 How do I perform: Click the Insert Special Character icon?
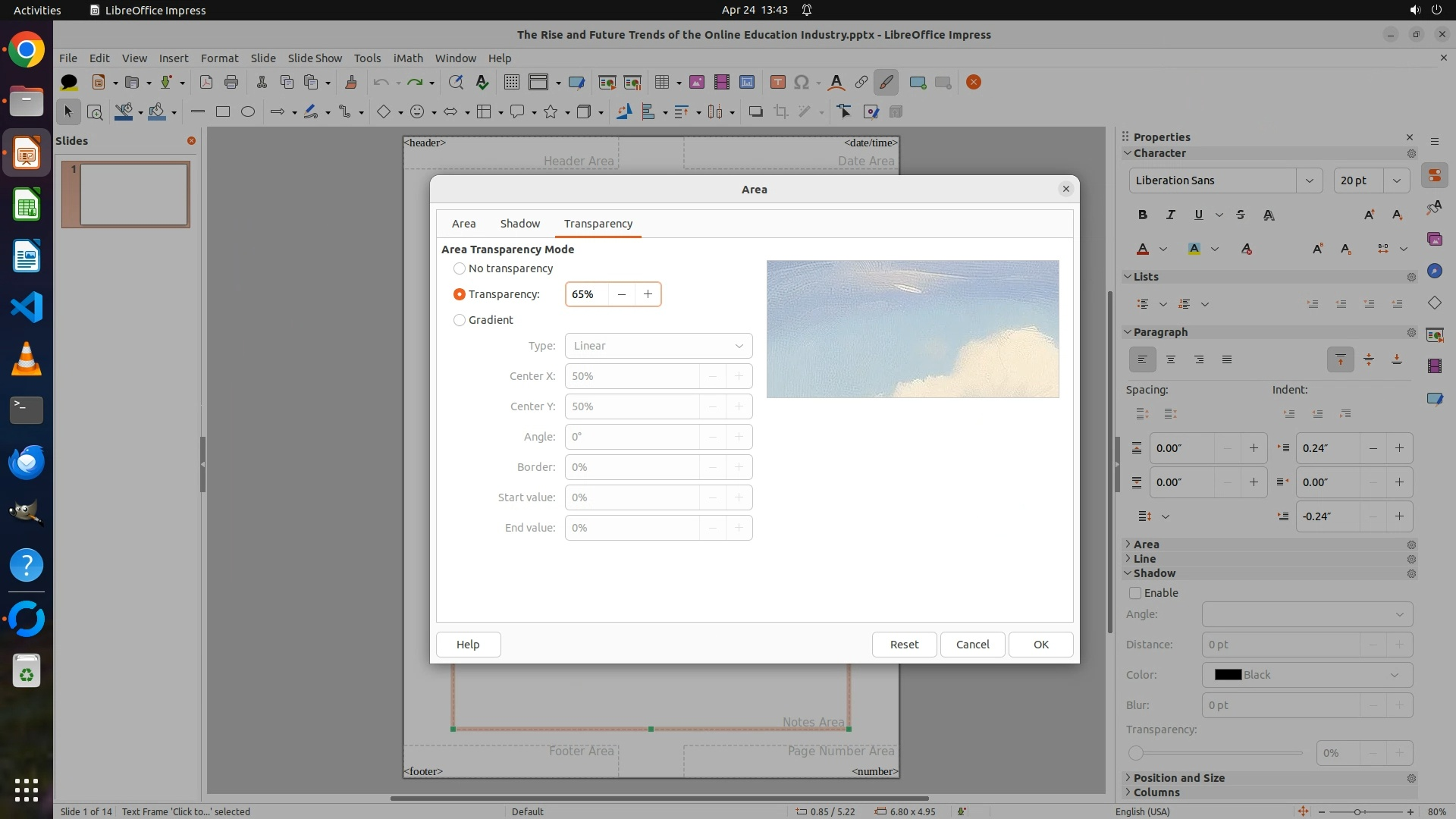click(x=802, y=83)
